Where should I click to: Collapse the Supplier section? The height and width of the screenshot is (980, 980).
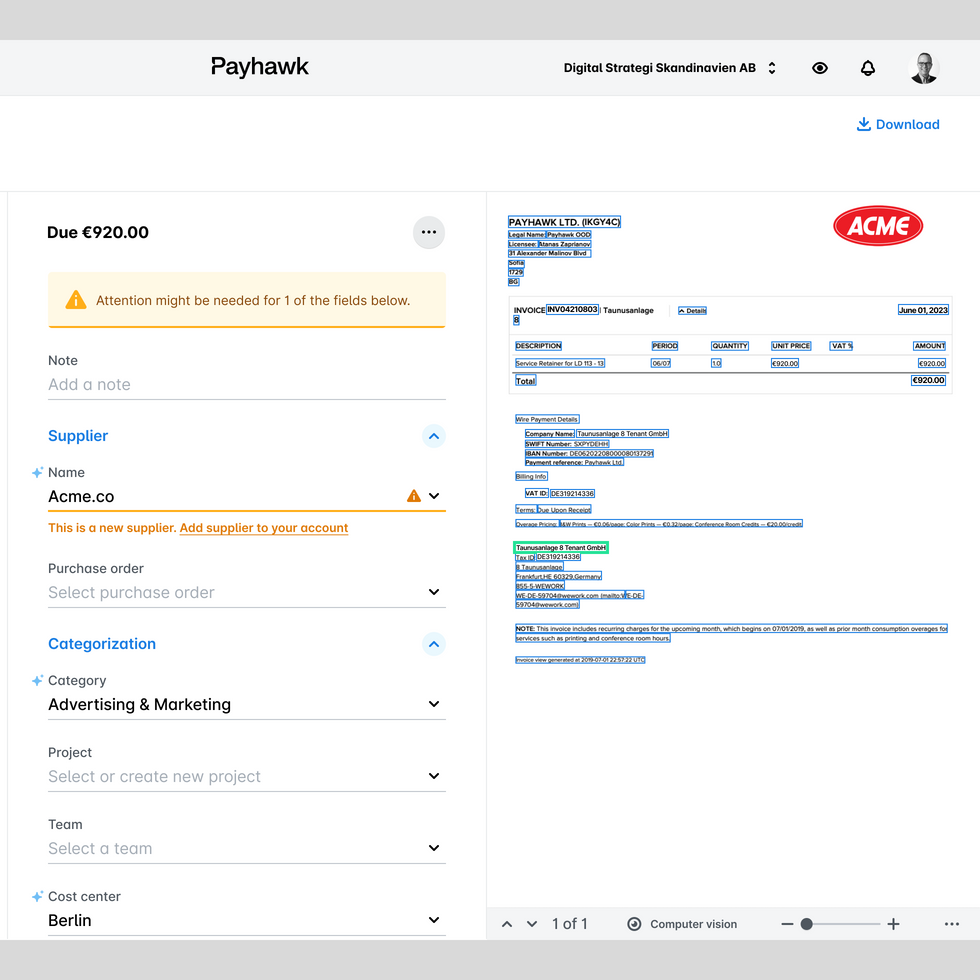pos(434,436)
